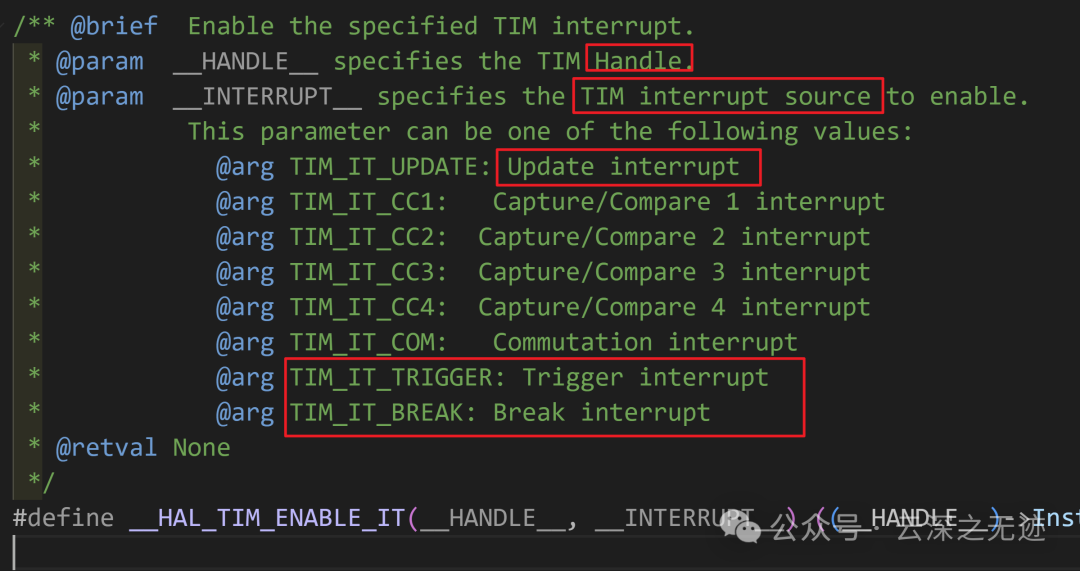Click the word None after @retval
The height and width of the screenshot is (571, 1080).
pyautogui.click(x=201, y=448)
